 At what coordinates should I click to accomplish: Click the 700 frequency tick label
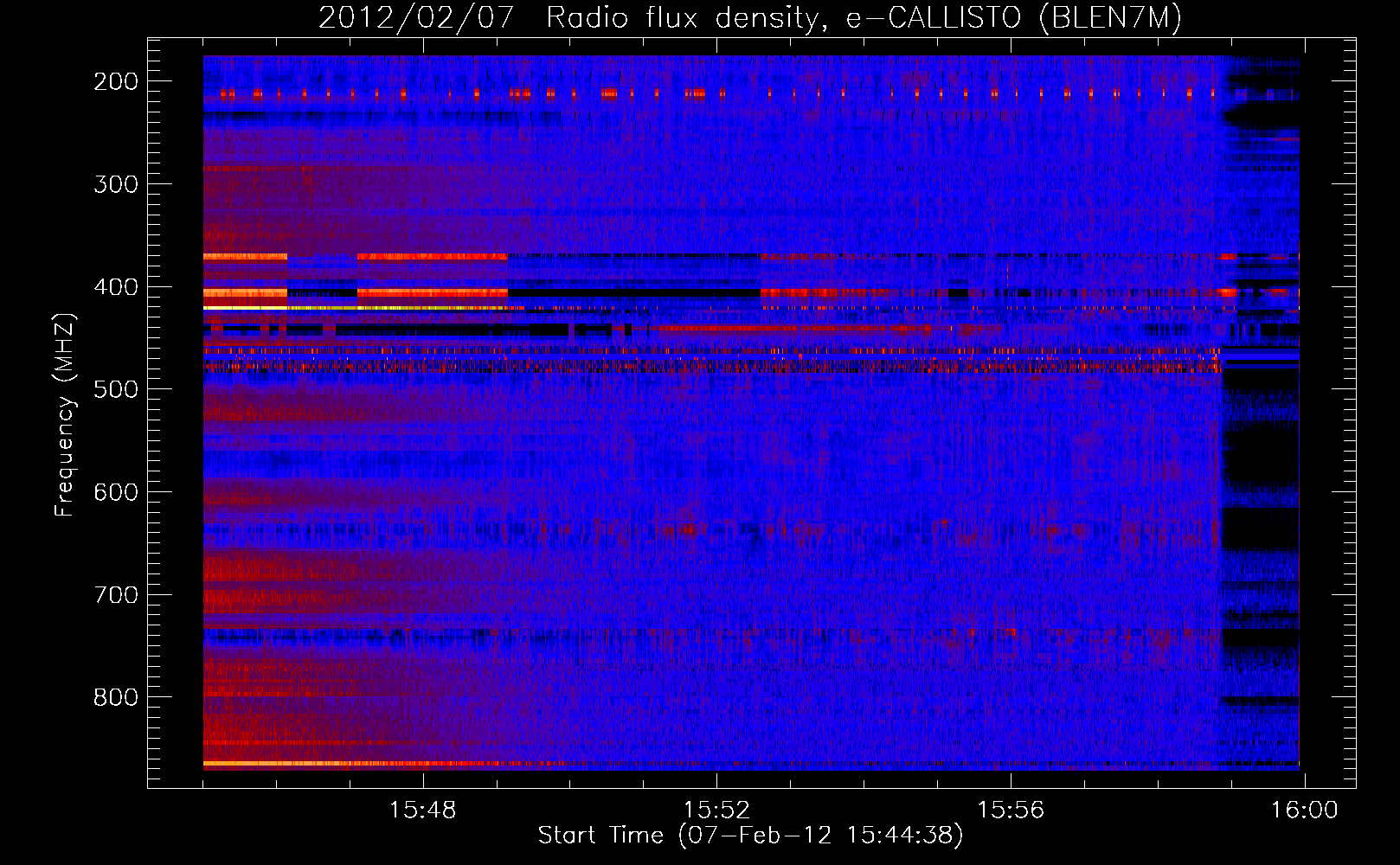(x=115, y=595)
